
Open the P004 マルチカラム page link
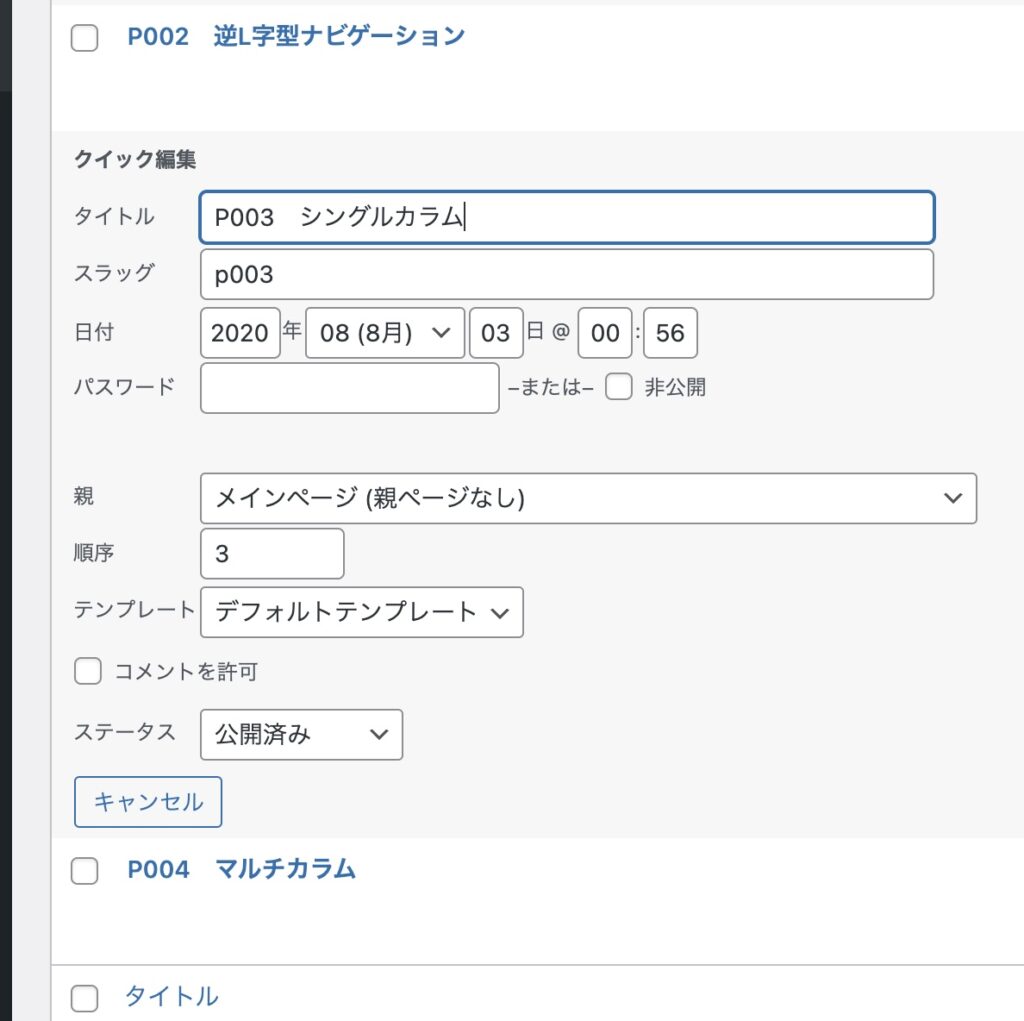[241, 869]
